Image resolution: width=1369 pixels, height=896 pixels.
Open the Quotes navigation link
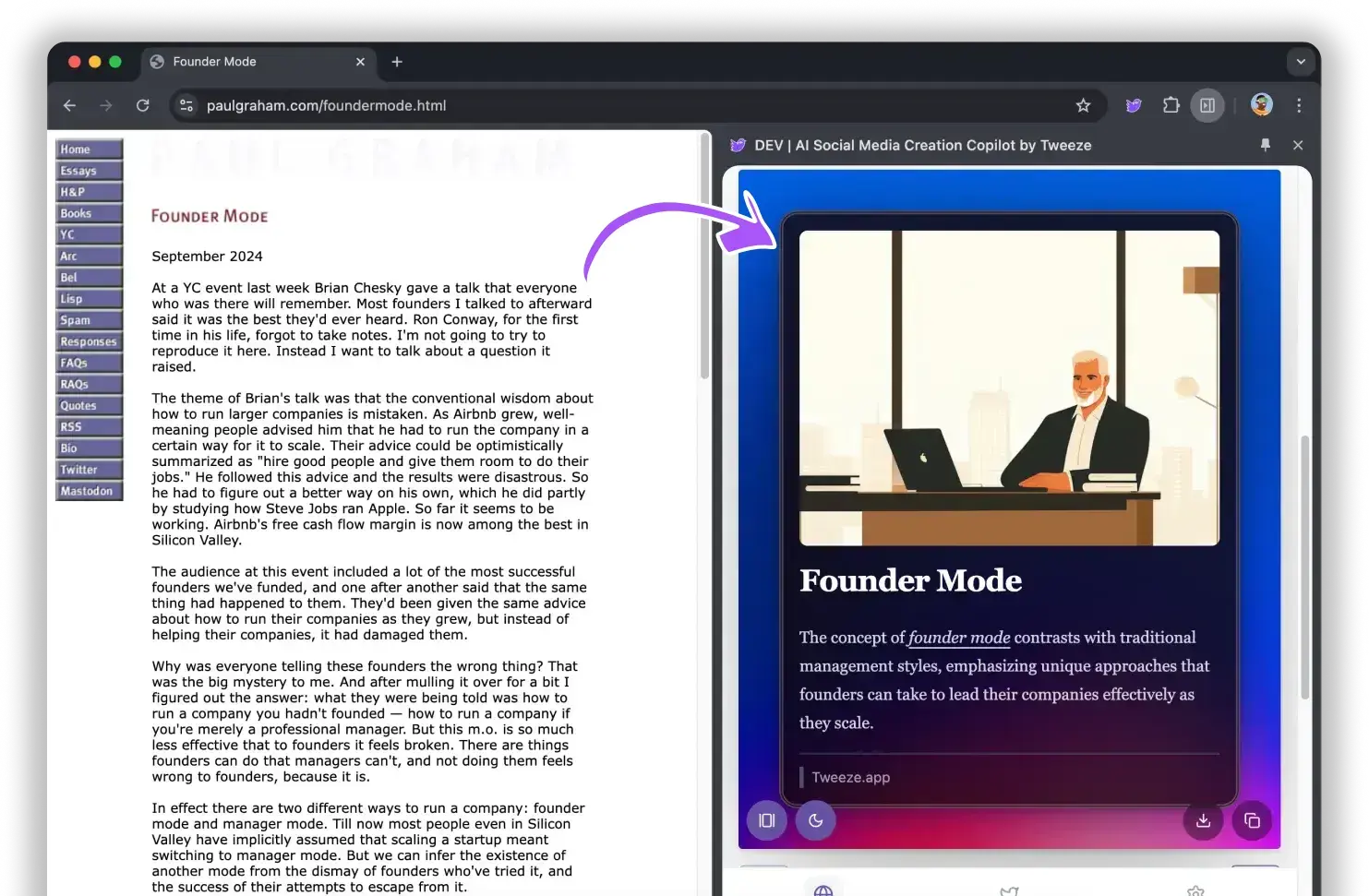(89, 406)
